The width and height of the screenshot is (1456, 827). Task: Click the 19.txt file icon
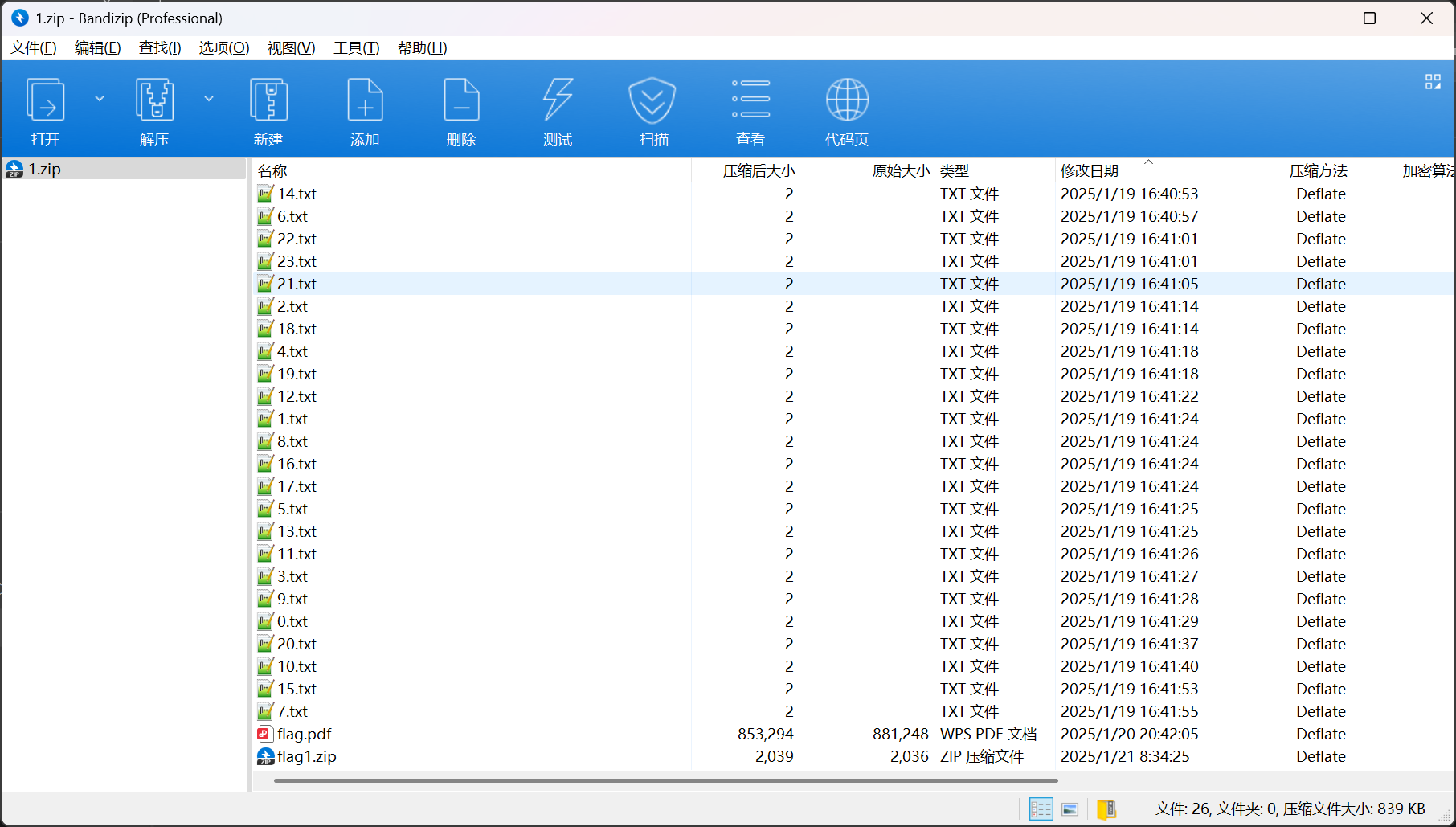pos(265,374)
